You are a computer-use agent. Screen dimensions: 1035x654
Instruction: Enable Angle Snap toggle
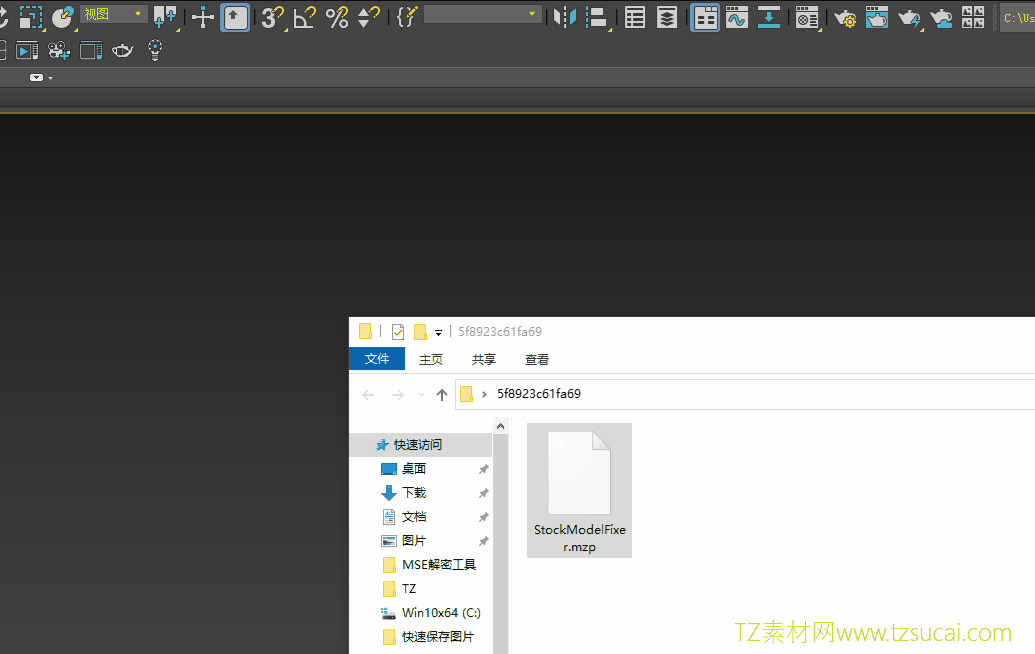coord(304,17)
